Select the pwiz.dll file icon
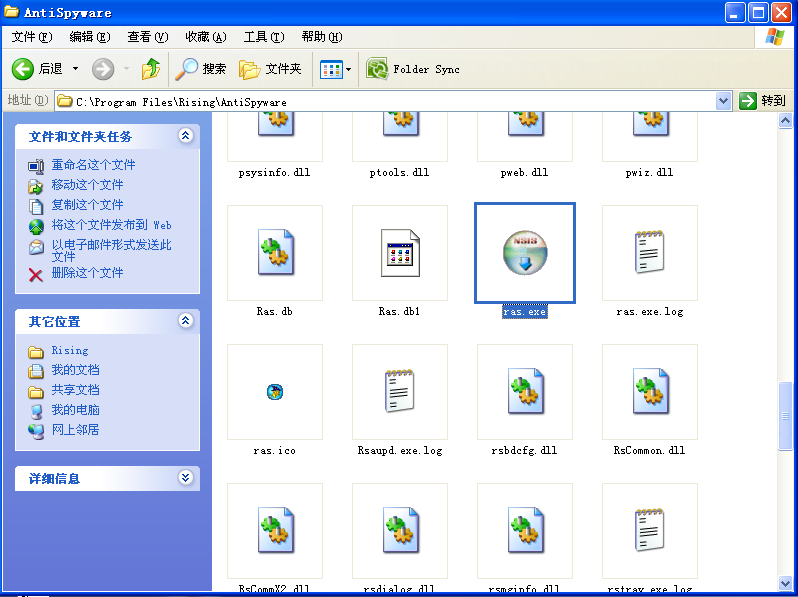Image resolution: width=798 pixels, height=597 pixels. coord(650,125)
